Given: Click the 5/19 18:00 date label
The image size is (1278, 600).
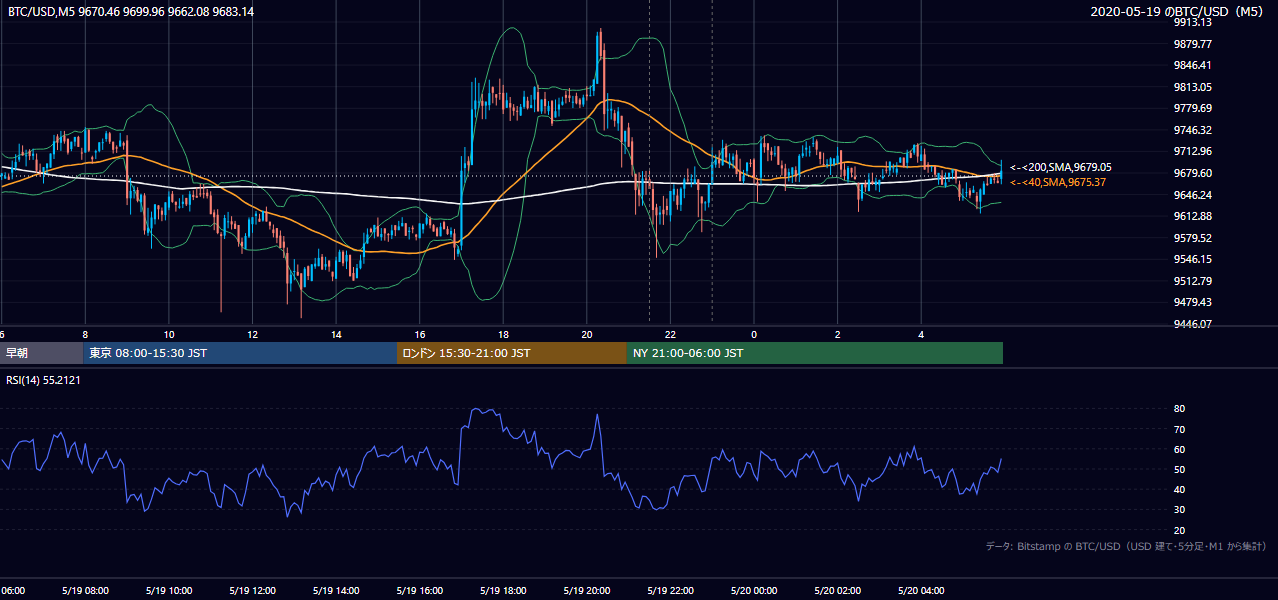Looking at the screenshot, I should [x=503, y=591].
